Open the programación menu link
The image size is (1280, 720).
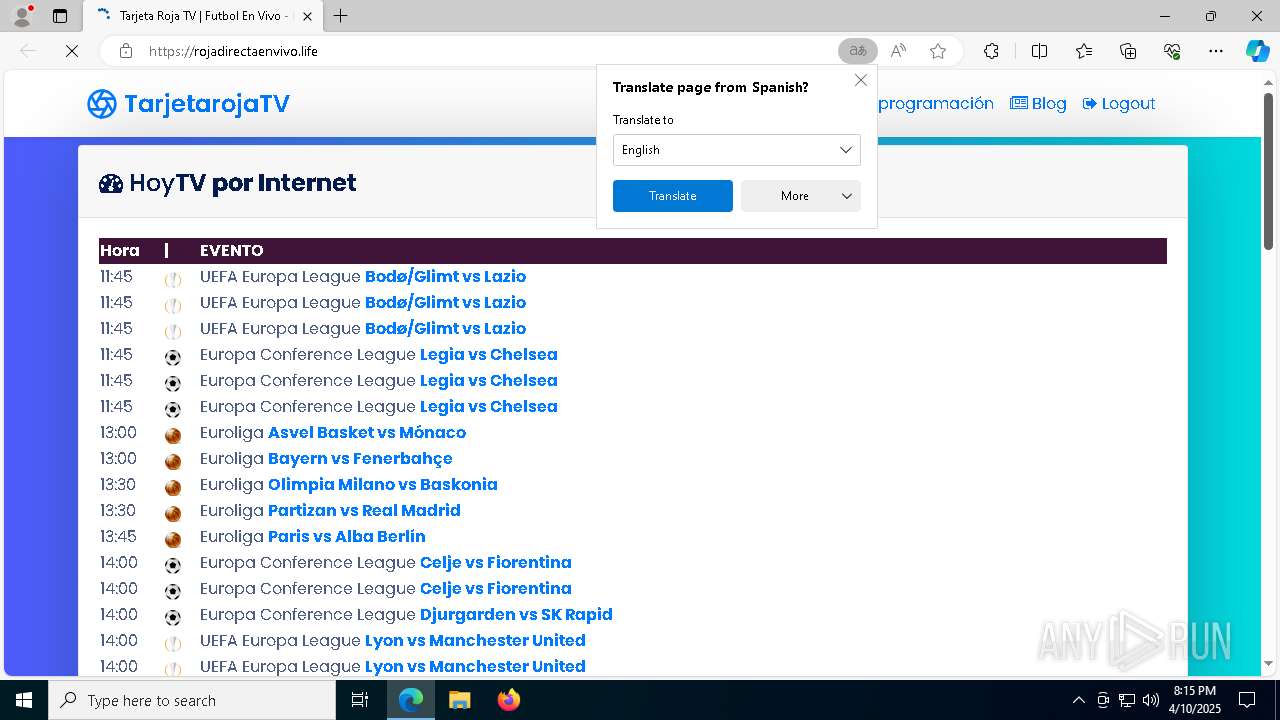point(935,103)
